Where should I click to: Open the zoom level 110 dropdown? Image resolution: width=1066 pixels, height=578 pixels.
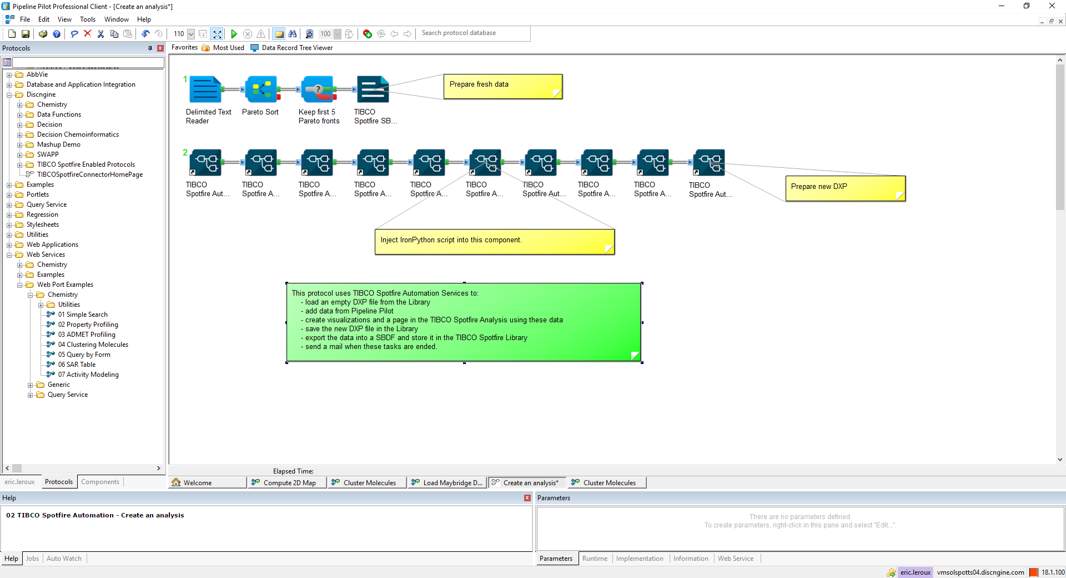coord(191,33)
